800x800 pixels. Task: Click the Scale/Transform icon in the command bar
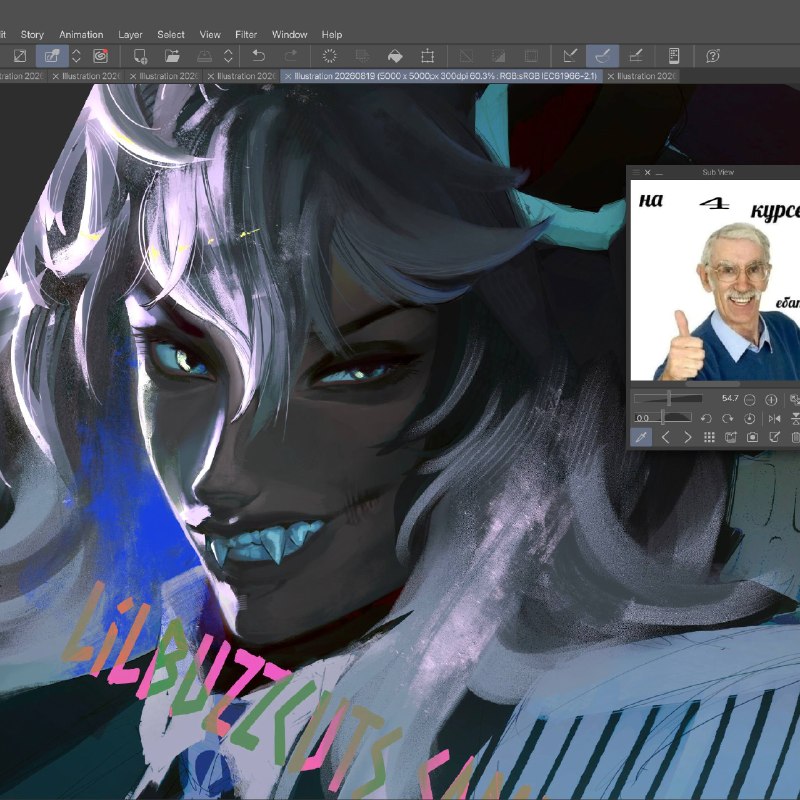click(x=428, y=56)
